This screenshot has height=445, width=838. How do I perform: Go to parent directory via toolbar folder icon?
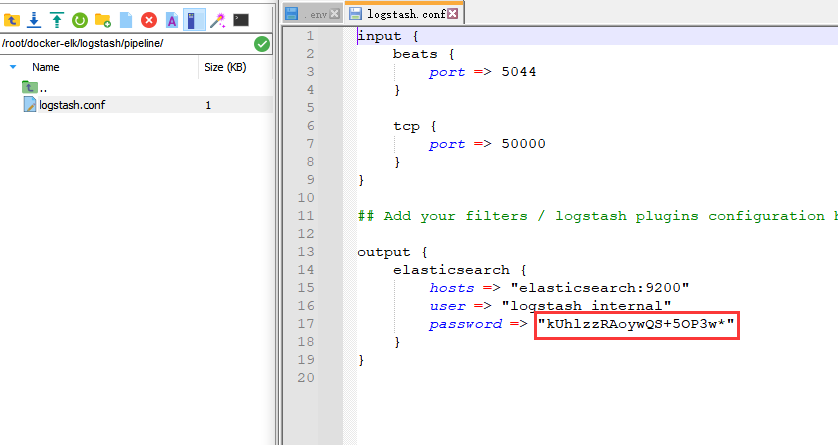pos(12,20)
